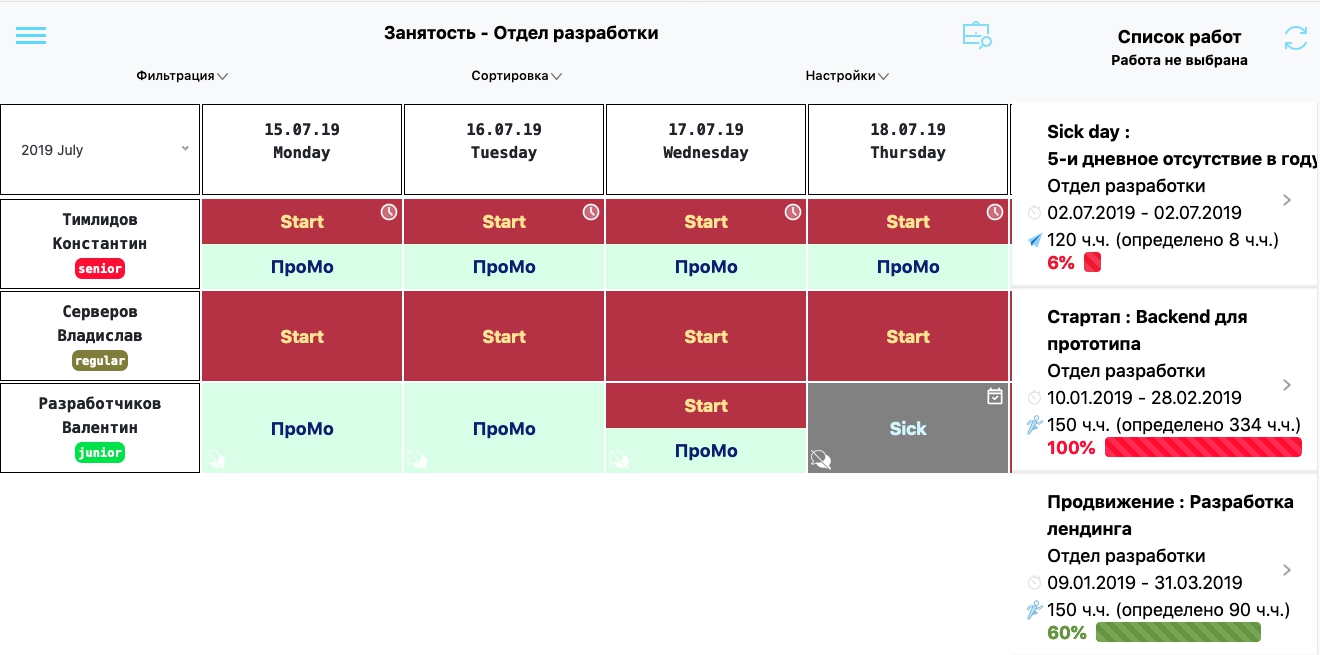The height and width of the screenshot is (655, 1320).
Task: Refresh the work list
Action: 1295,38
